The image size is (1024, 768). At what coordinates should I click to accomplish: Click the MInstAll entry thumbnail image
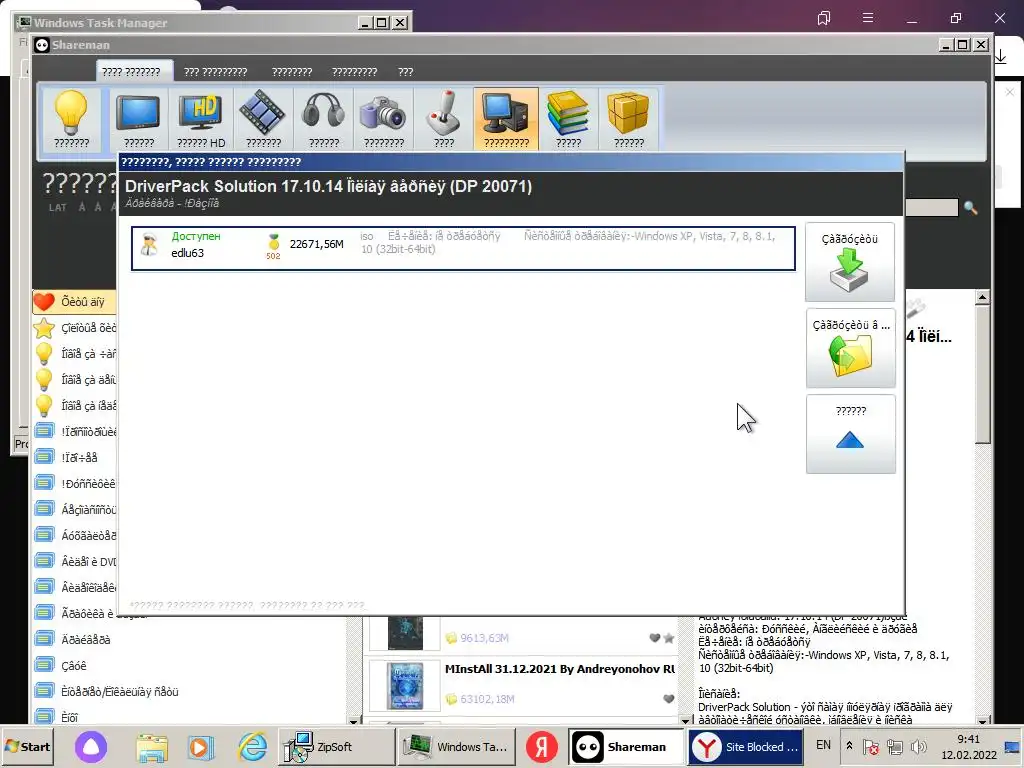[405, 686]
